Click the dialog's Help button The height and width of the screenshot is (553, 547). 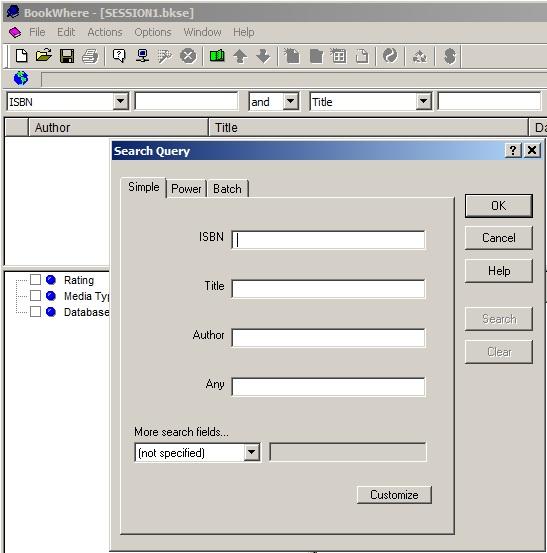(498, 271)
